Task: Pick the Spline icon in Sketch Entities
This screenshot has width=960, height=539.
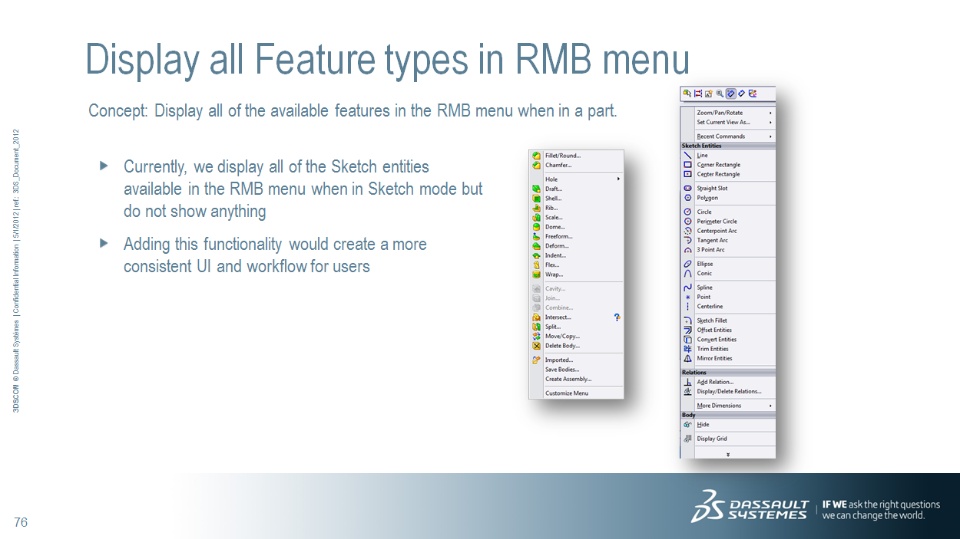Action: [688, 287]
